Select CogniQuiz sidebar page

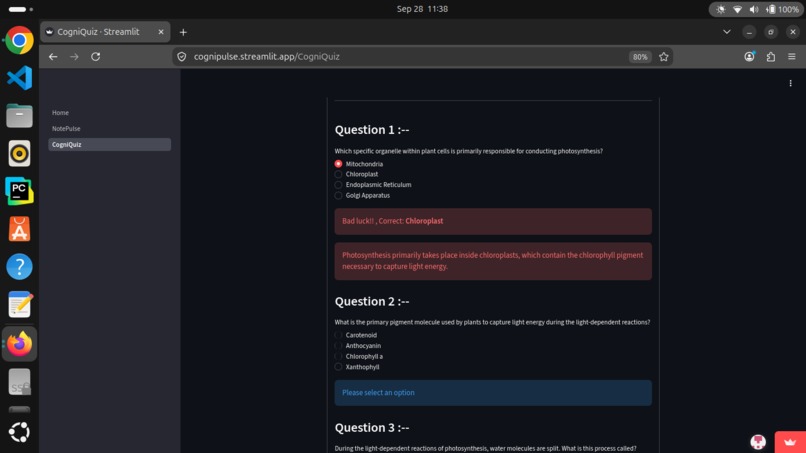[x=109, y=144]
